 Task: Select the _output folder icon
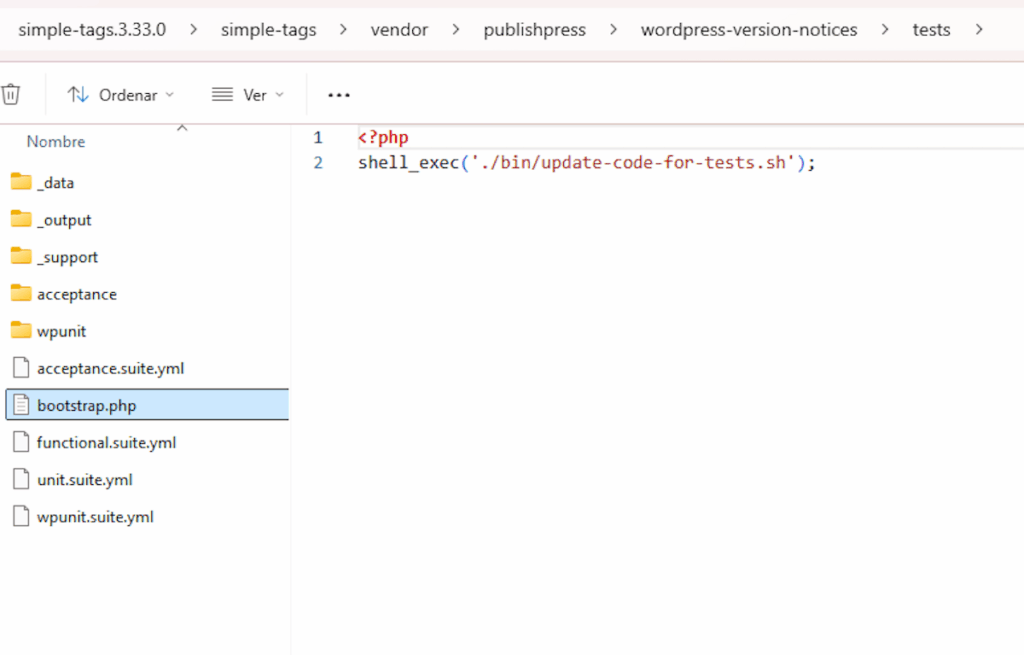21,219
